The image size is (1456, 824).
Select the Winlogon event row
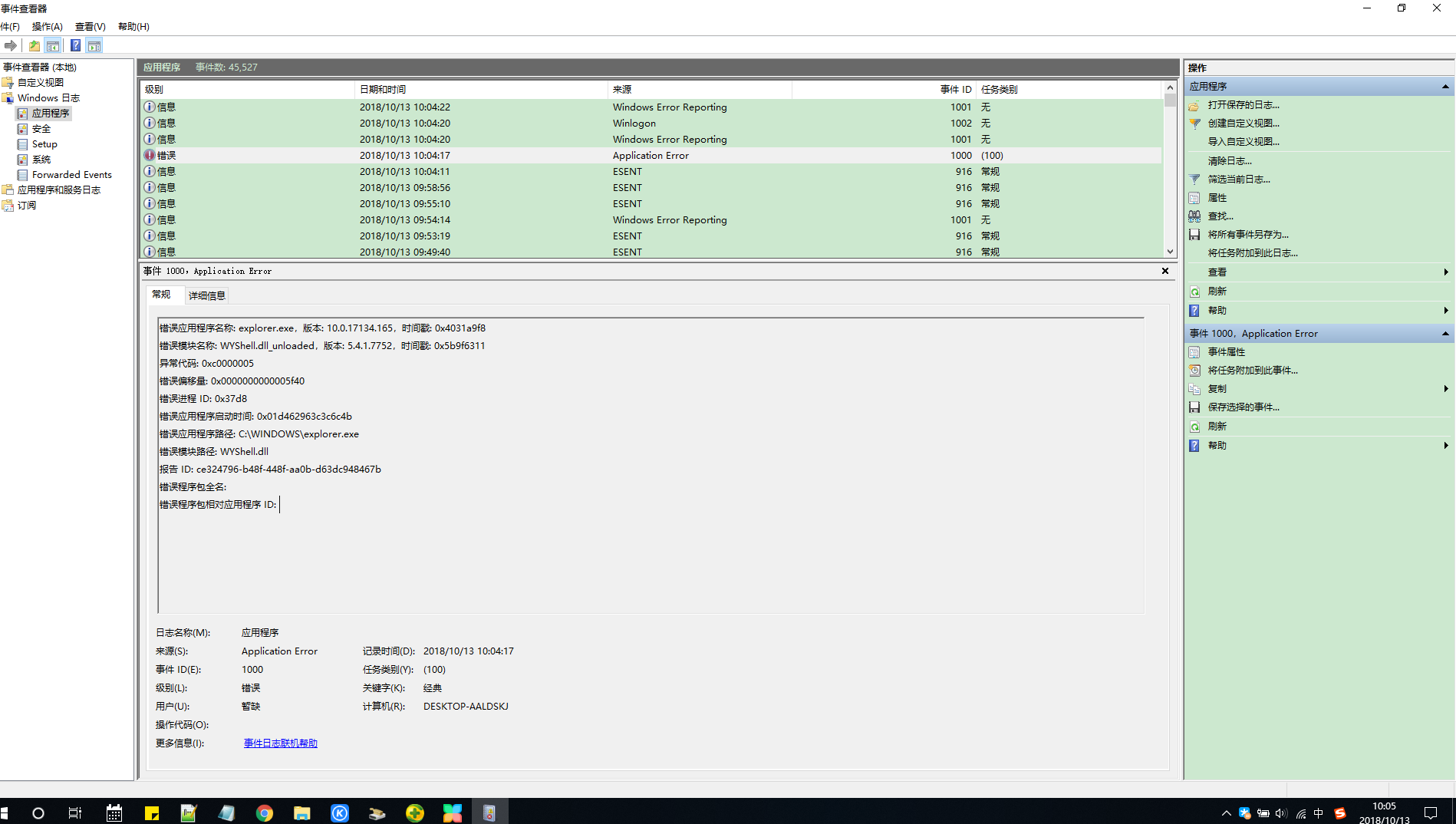pos(651,124)
